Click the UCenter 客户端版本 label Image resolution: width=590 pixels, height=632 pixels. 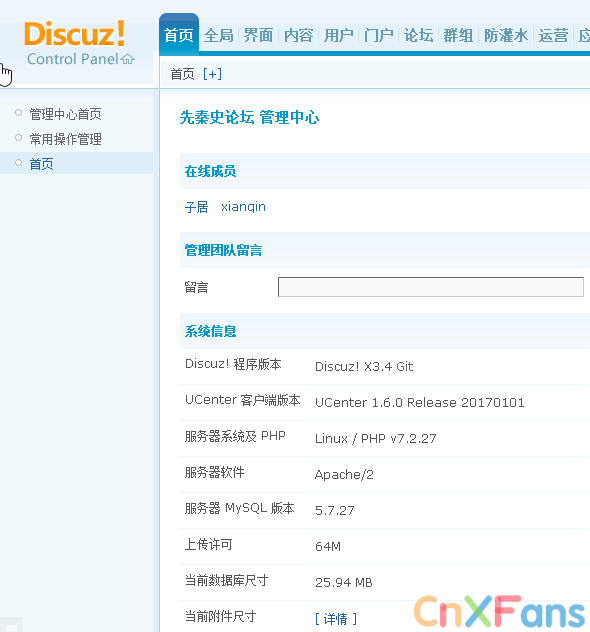243,400
